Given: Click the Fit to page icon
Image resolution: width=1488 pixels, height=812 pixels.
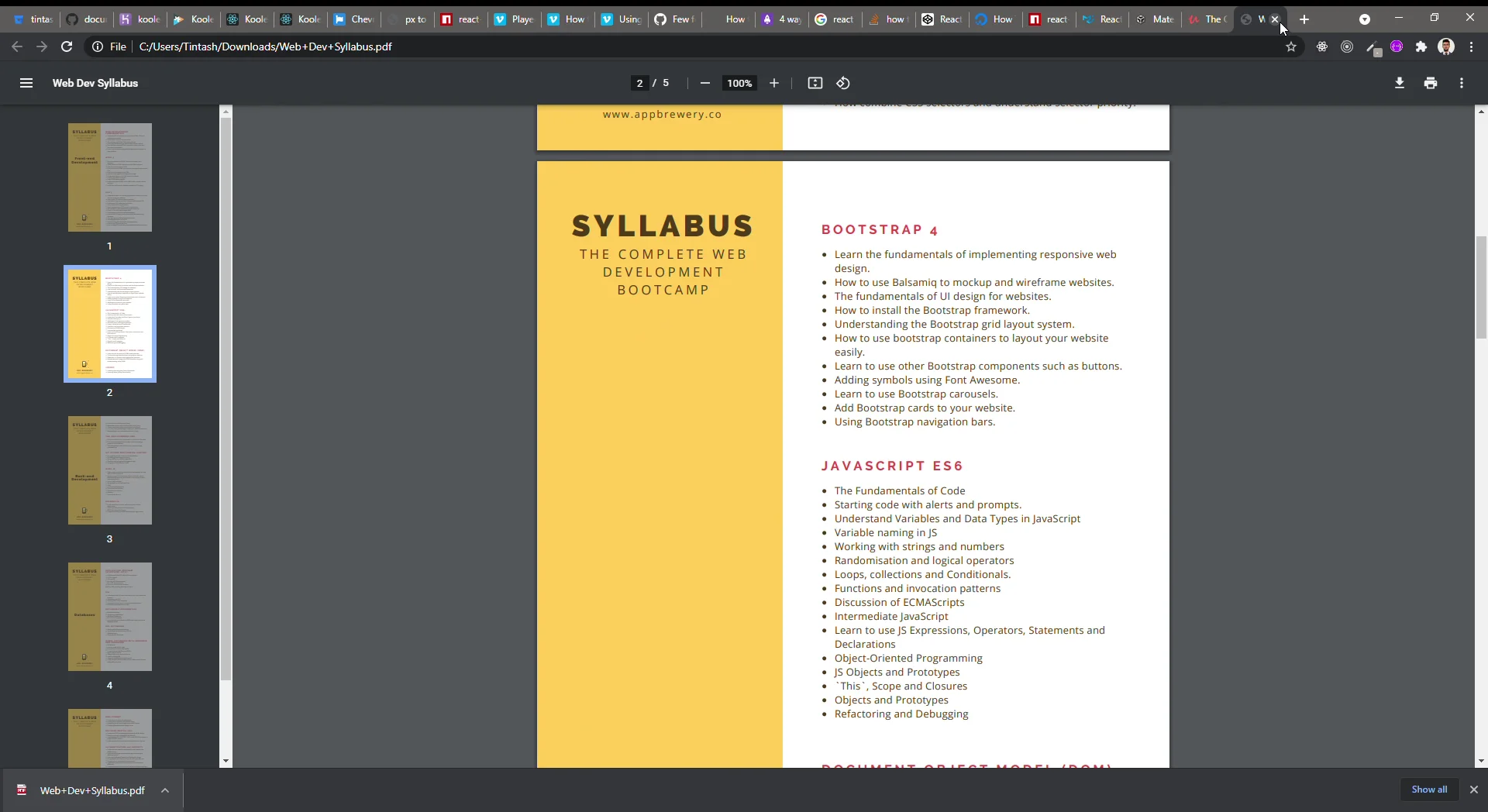Looking at the screenshot, I should coord(815,83).
